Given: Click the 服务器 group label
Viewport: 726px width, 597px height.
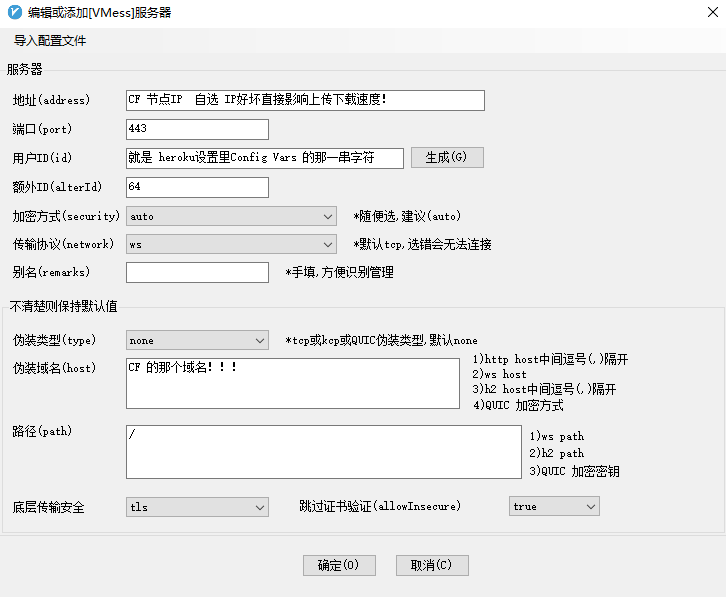Looking at the screenshot, I should (x=25, y=69).
